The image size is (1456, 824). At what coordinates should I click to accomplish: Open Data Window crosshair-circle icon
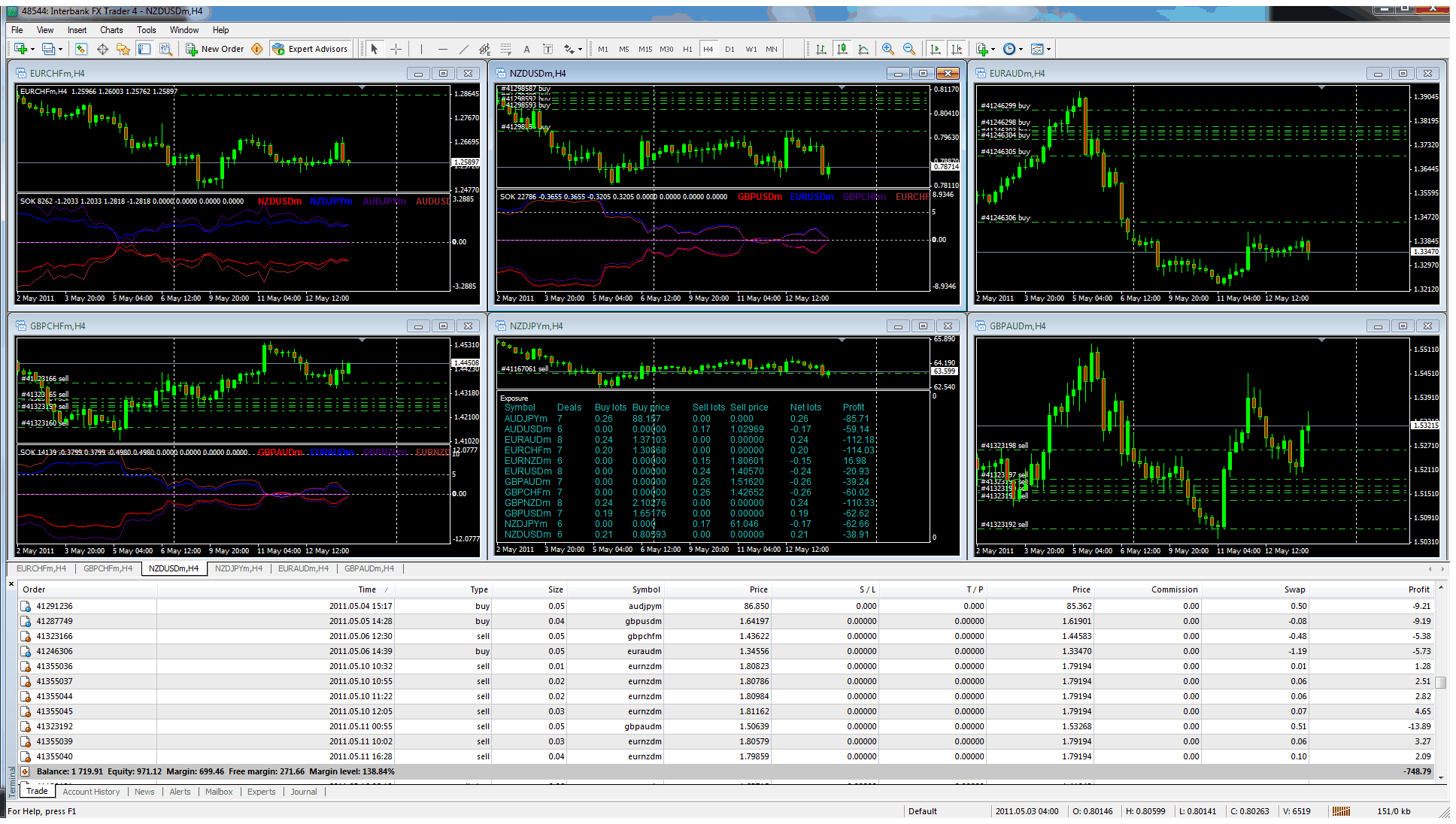(x=102, y=49)
